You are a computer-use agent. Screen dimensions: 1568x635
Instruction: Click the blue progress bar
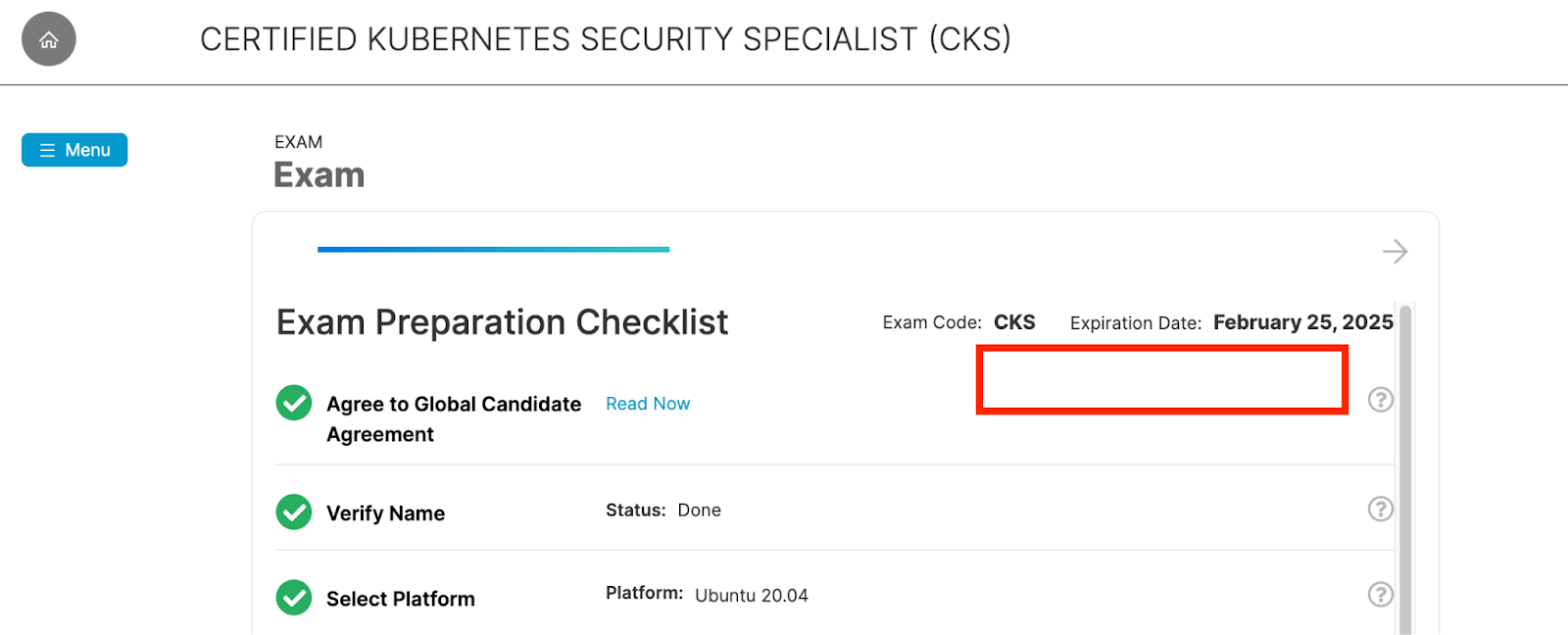493,250
